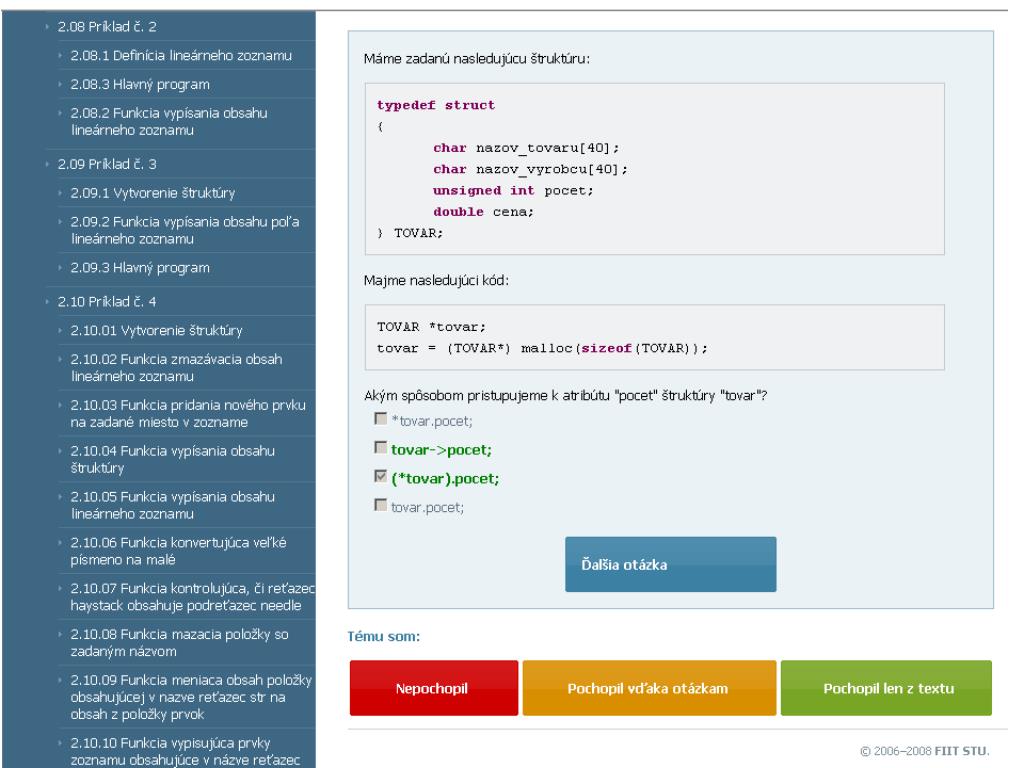The height and width of the screenshot is (768, 1024).
Task: Go to the next question with Ďalšia otázka
Action: tap(671, 564)
